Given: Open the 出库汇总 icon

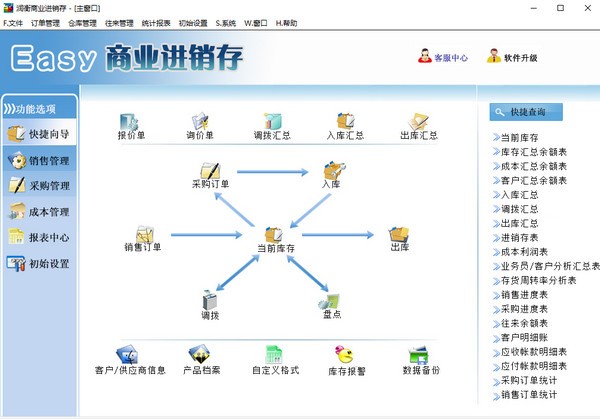Looking at the screenshot, I should click(419, 126).
